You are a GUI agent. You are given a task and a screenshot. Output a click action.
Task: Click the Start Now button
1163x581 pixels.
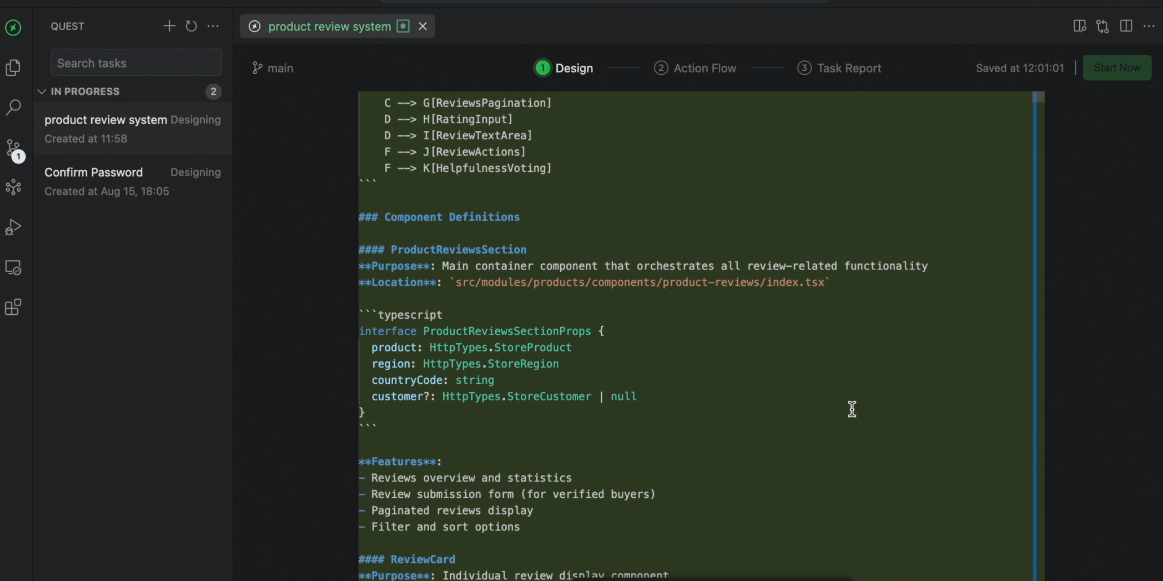pos(1116,68)
